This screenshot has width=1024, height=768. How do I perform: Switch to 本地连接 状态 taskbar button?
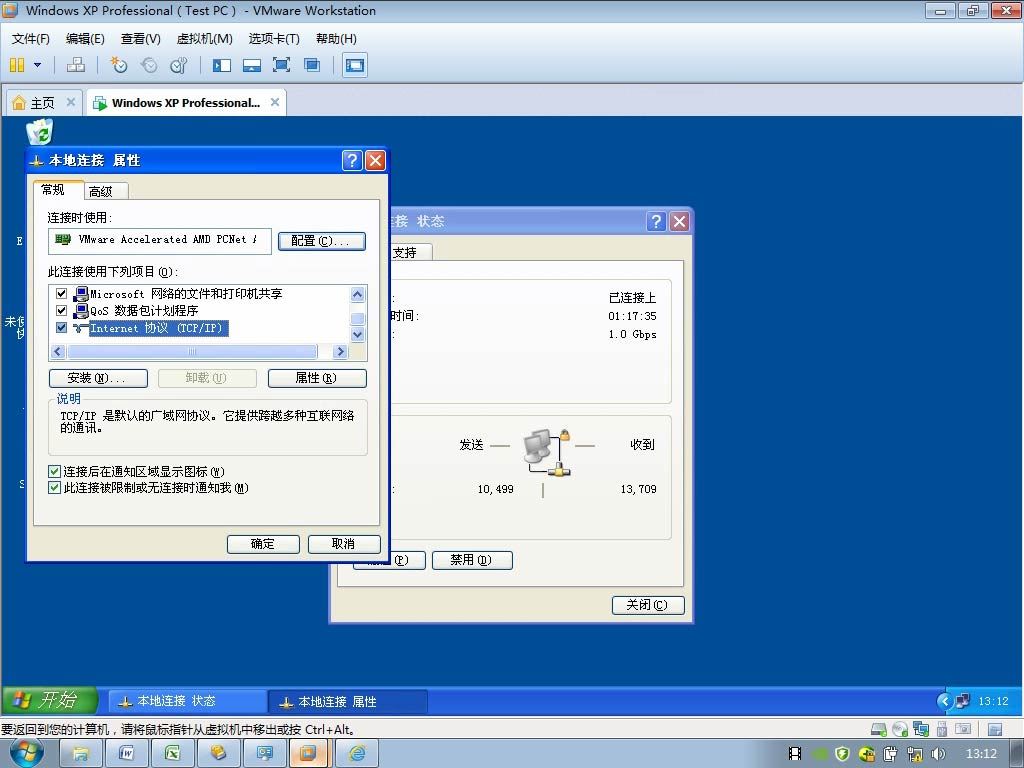tap(187, 701)
